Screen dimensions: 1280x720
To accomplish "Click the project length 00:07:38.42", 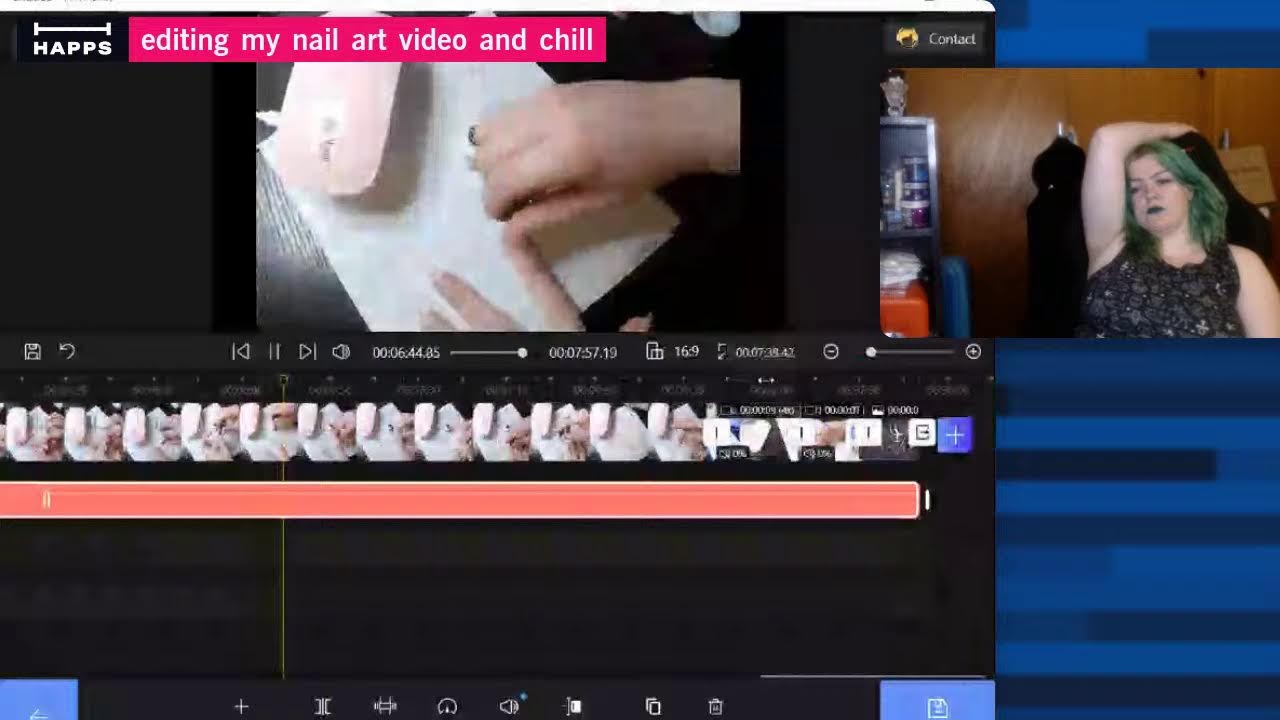I will click(764, 353).
